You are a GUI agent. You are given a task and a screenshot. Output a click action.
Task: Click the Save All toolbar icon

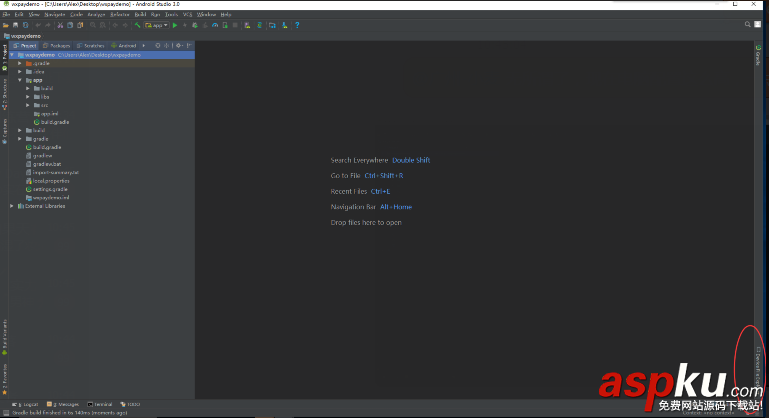(x=15, y=25)
